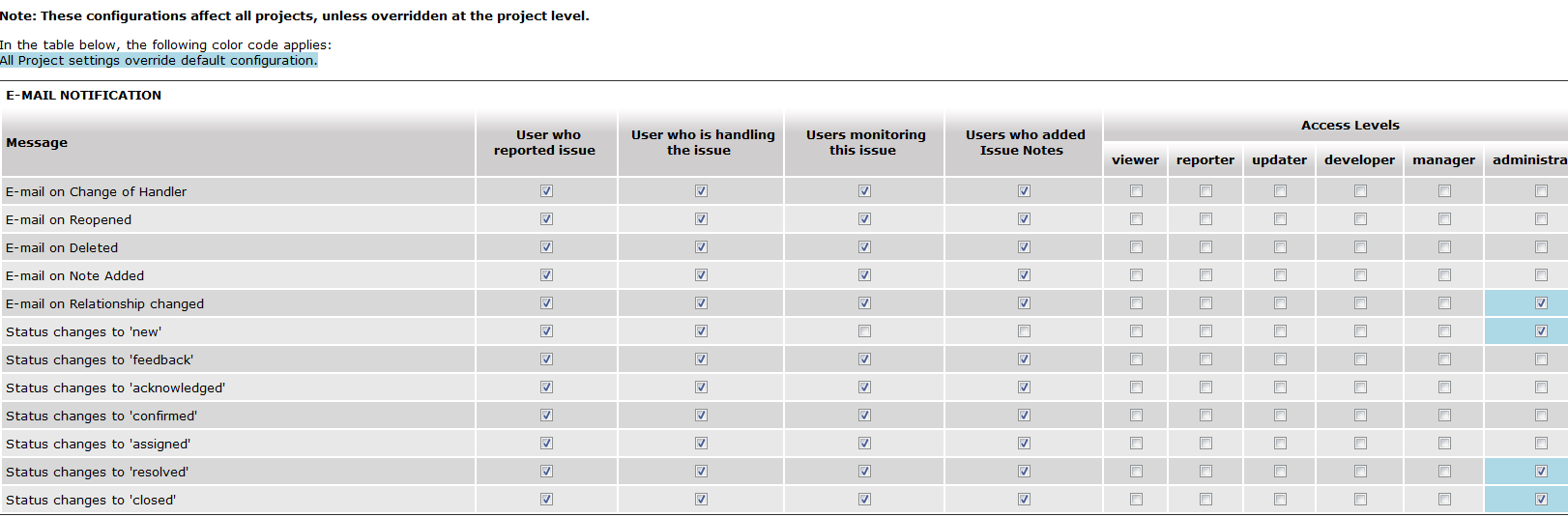This screenshot has height=517, width=1568.
Task: Enable monitoring users for status 'new'
Action: [x=864, y=331]
